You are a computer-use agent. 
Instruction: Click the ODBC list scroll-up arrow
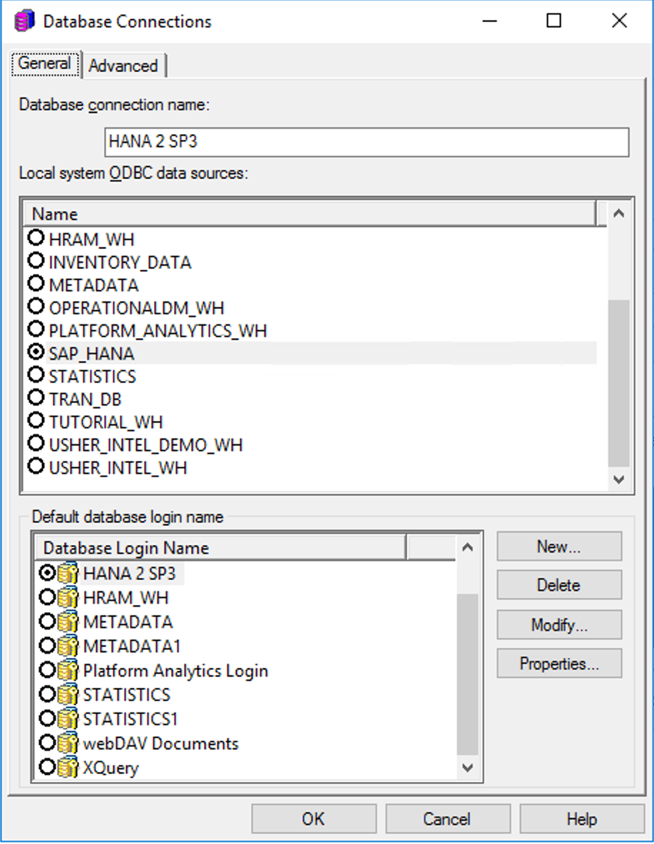point(619,214)
